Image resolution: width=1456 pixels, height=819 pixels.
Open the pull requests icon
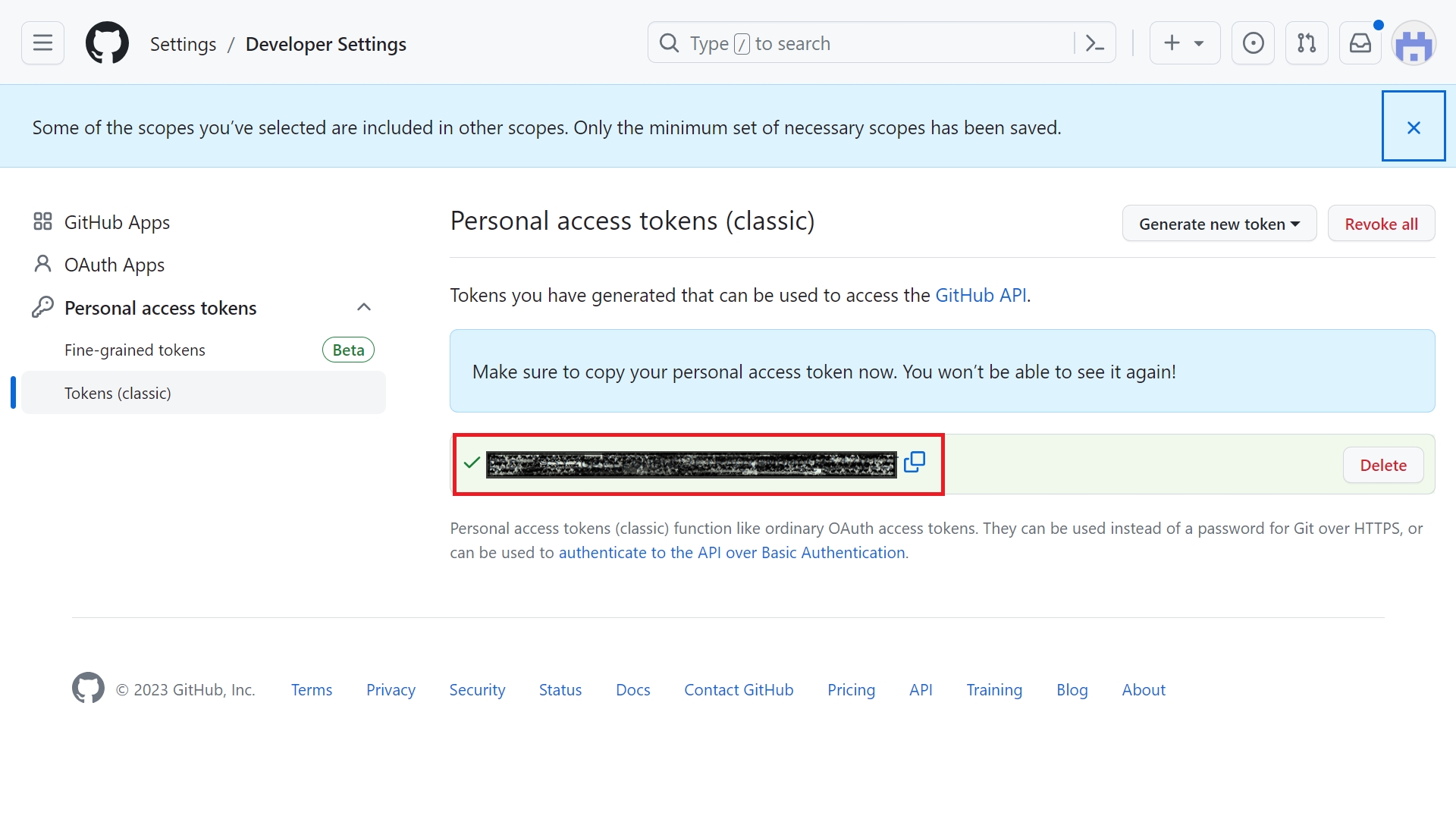tap(1307, 43)
